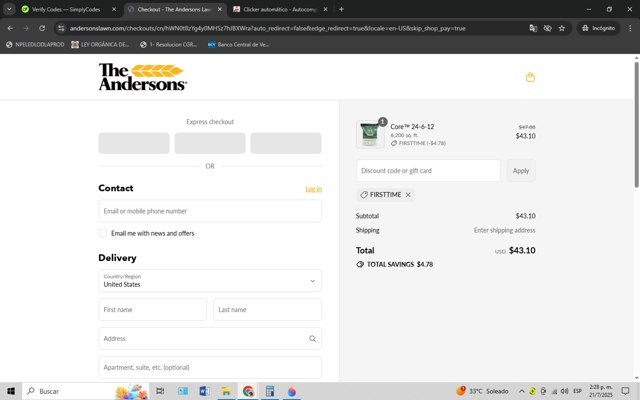Image resolution: width=640 pixels, height=400 pixels.
Task: Expand the Country/Region dropdown
Action: [210, 280]
